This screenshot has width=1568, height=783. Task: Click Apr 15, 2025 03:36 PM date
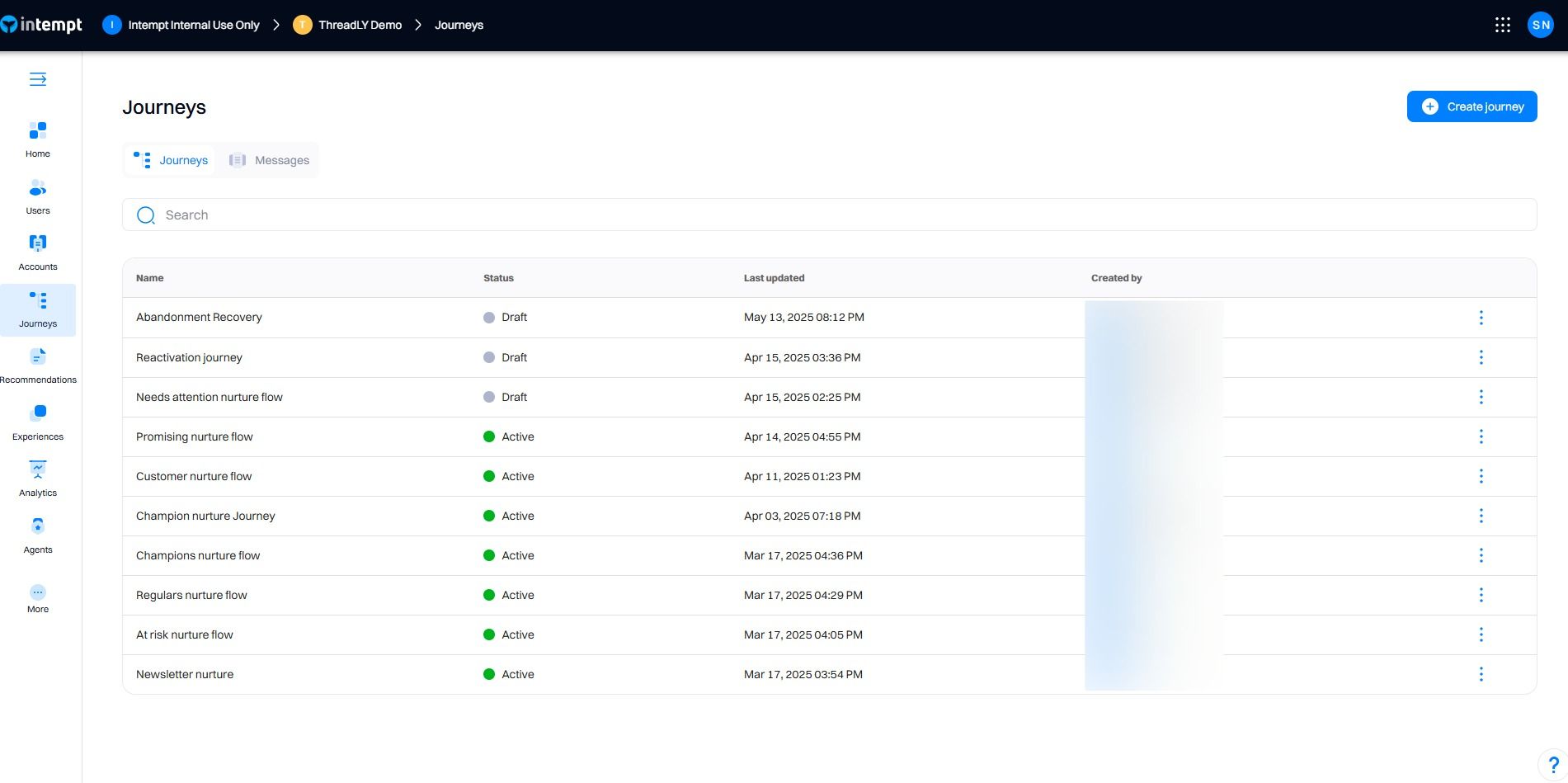802,357
